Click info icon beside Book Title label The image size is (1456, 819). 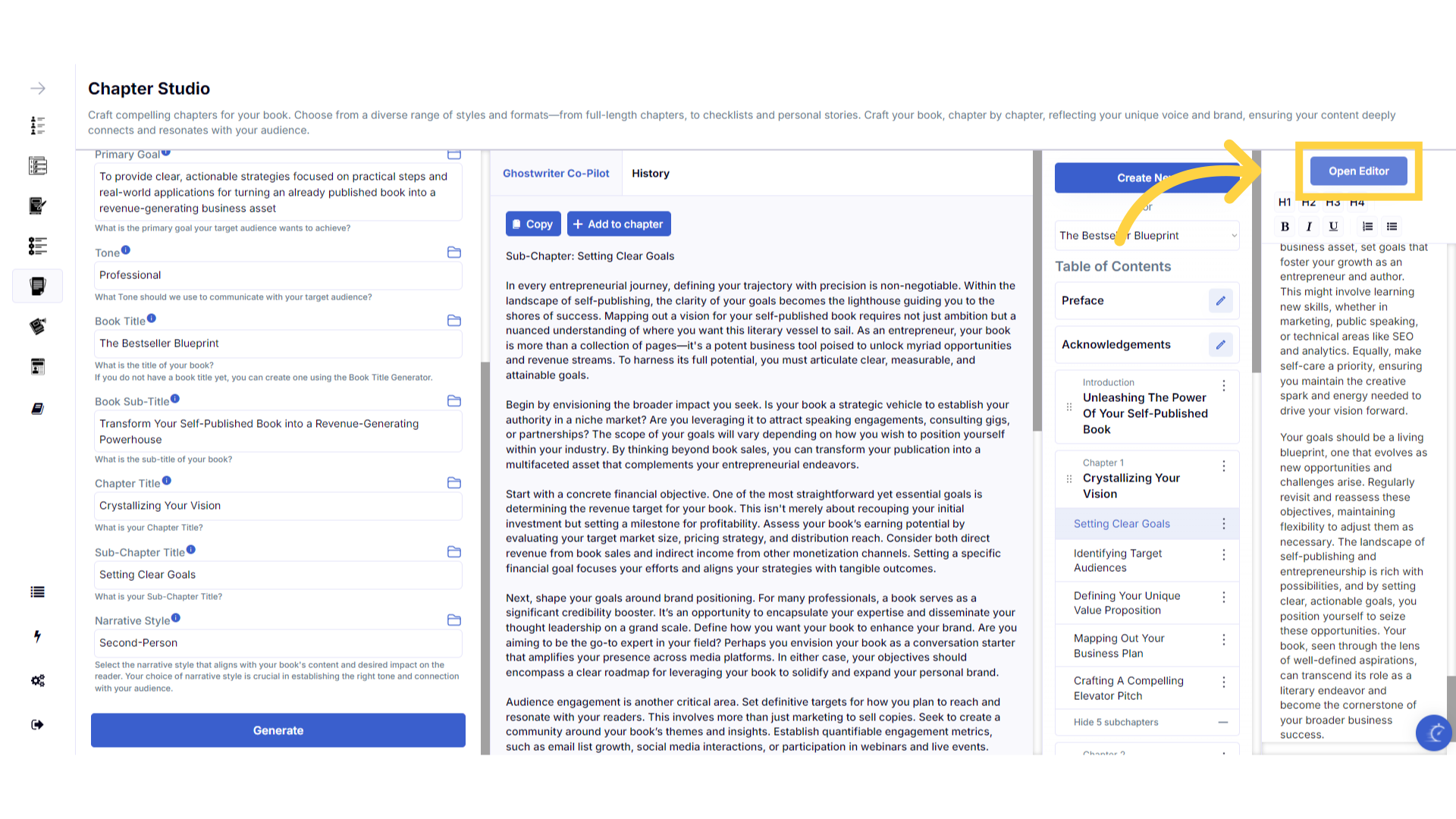tap(152, 318)
